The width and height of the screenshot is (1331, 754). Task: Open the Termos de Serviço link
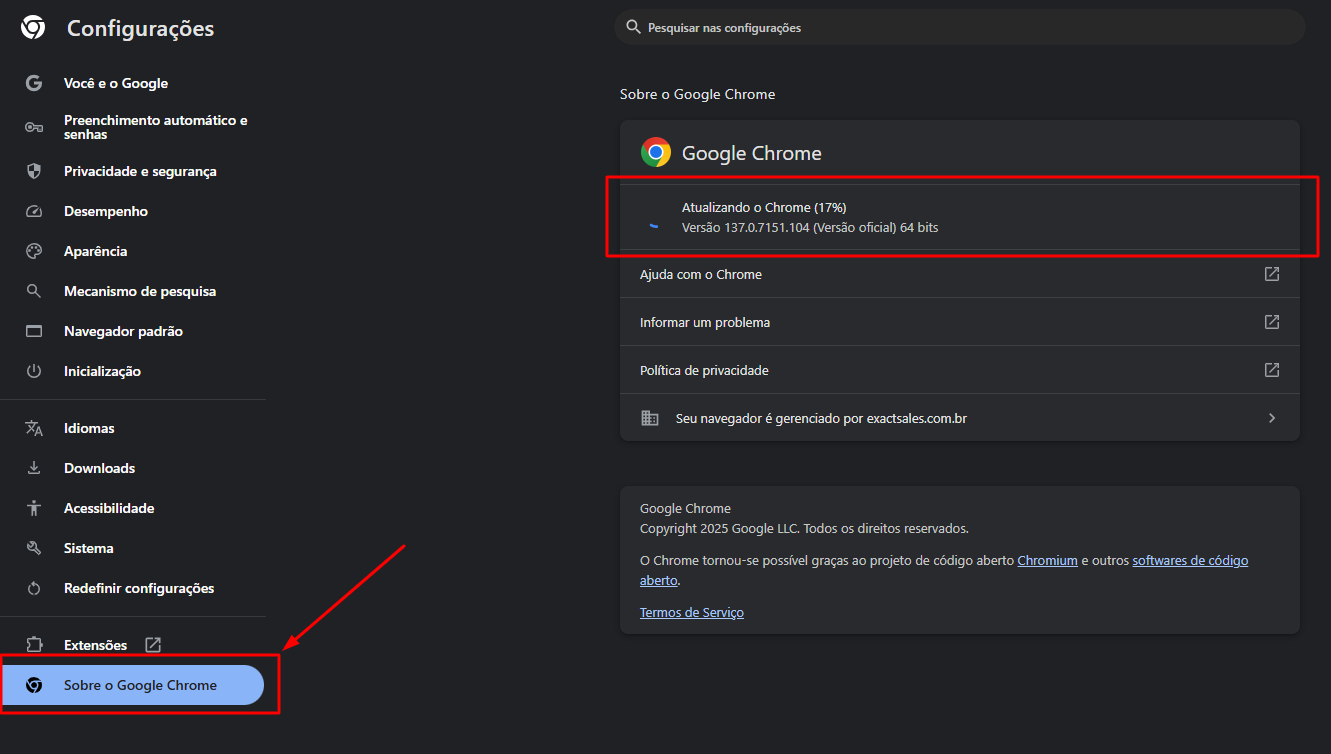pyautogui.click(x=691, y=613)
